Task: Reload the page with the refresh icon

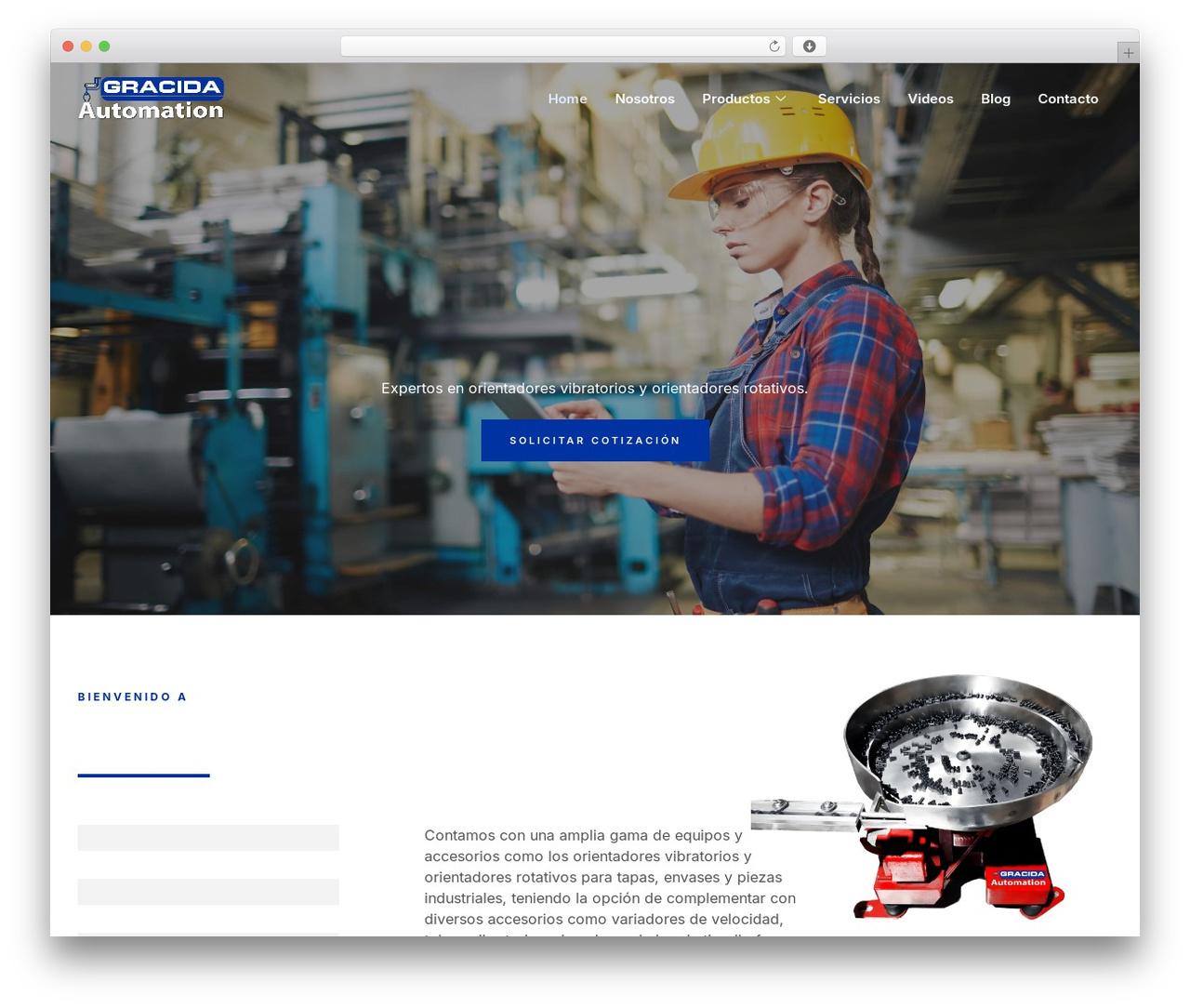Action: pyautogui.click(x=774, y=46)
